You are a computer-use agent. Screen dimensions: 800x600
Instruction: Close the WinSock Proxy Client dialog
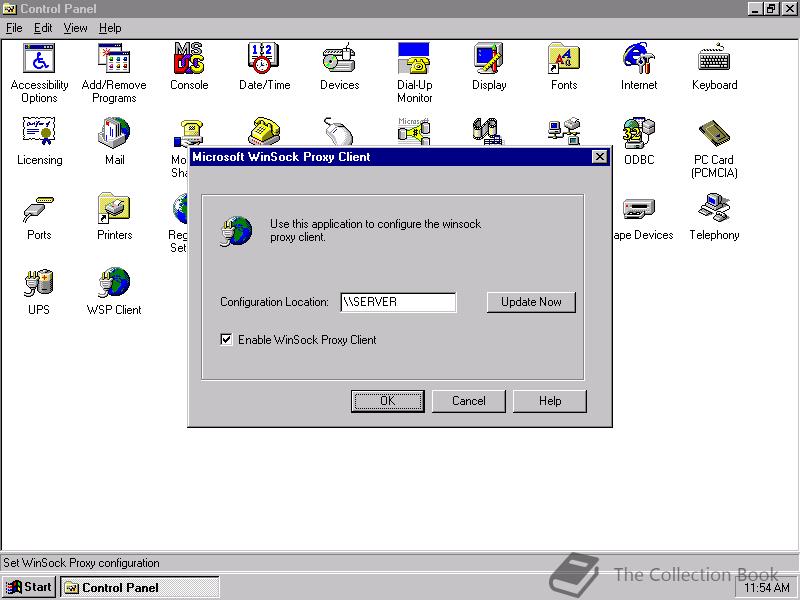click(x=600, y=157)
